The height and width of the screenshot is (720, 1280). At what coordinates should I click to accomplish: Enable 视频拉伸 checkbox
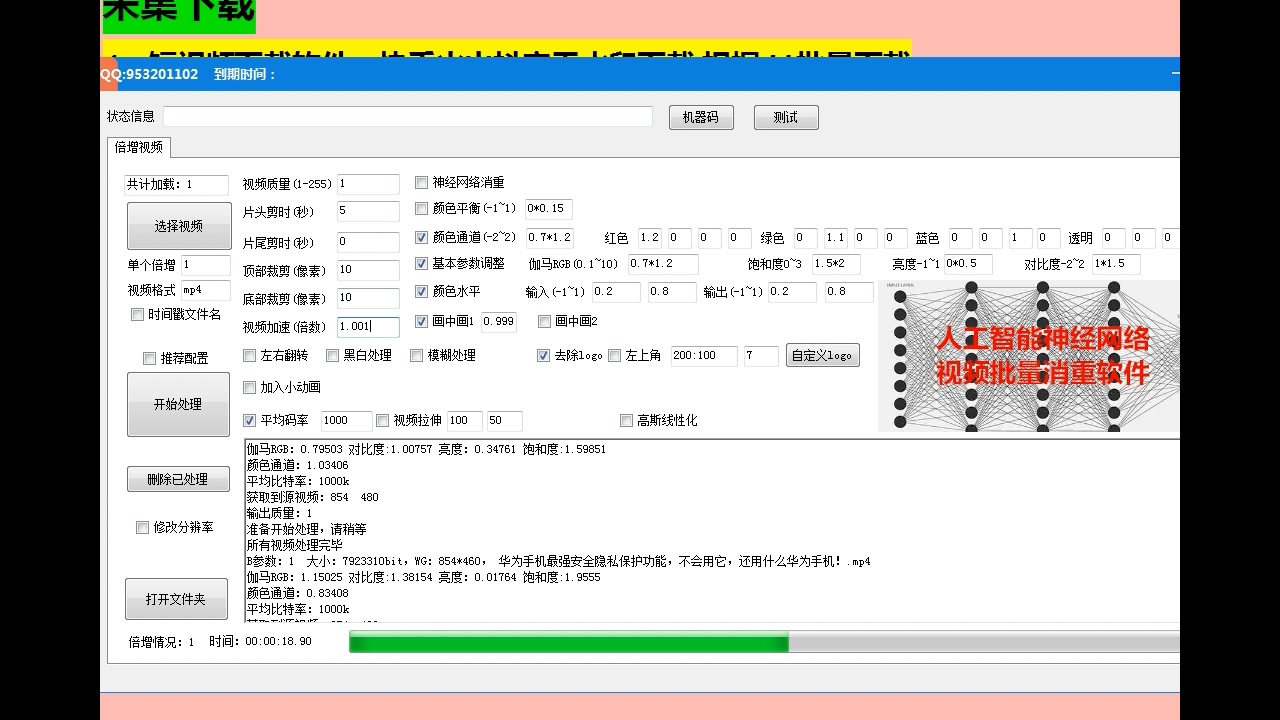coord(383,421)
